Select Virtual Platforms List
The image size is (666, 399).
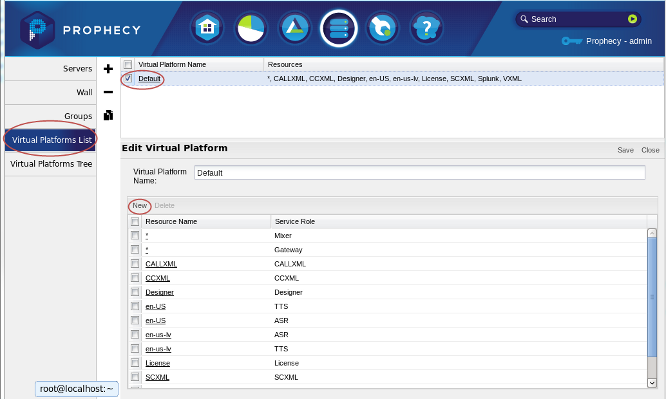[x=51, y=140]
